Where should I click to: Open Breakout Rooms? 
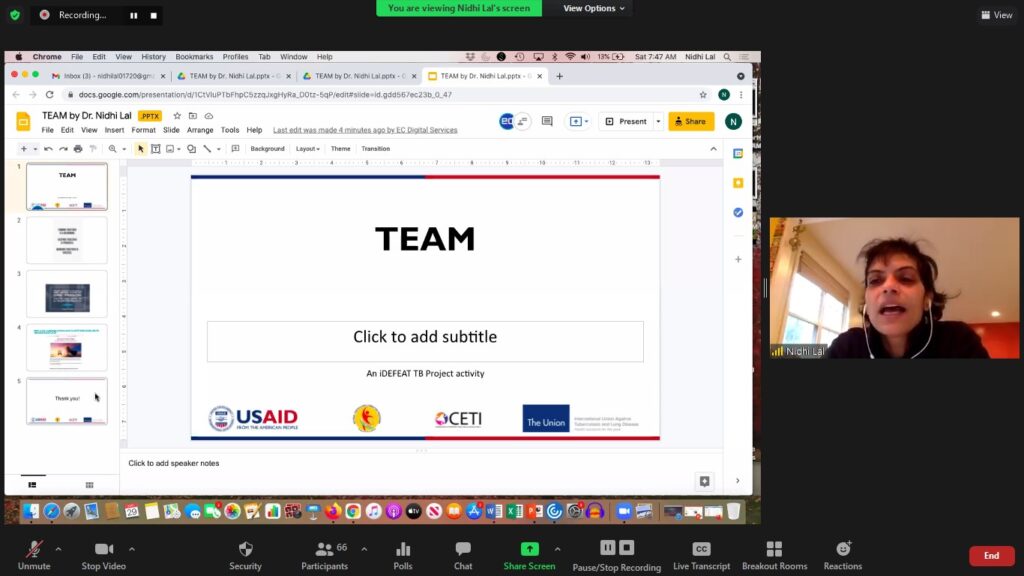(x=774, y=550)
